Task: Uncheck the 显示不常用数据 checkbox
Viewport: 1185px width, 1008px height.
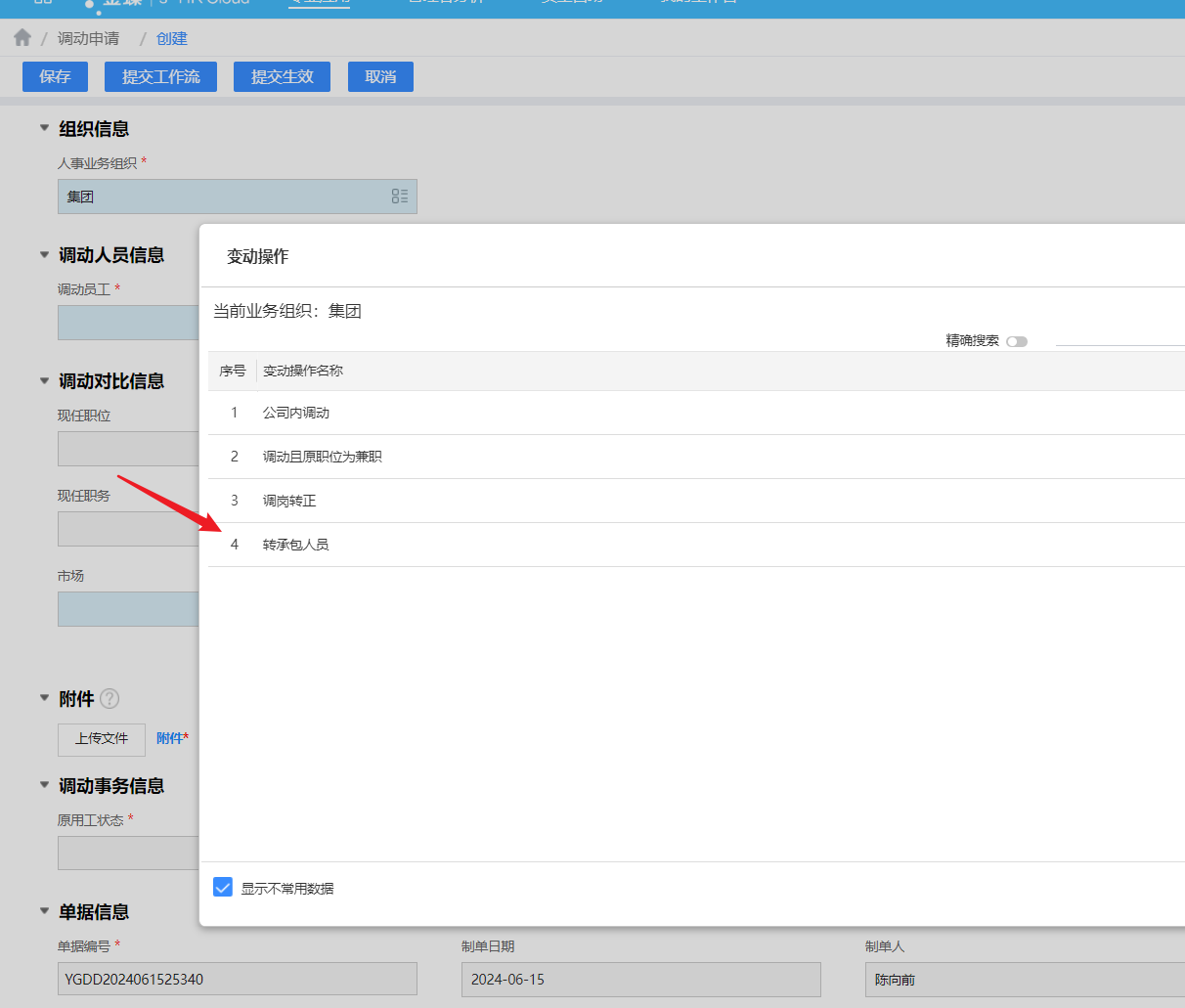Action: 223,888
